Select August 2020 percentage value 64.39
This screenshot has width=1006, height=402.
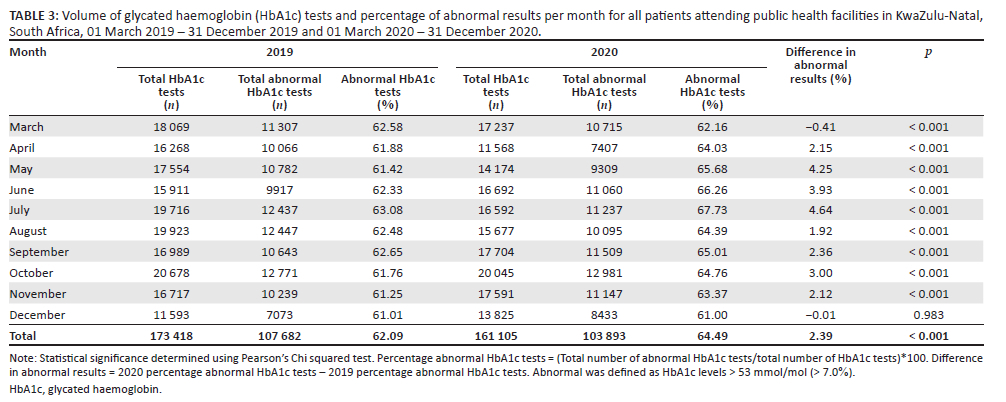click(711, 232)
